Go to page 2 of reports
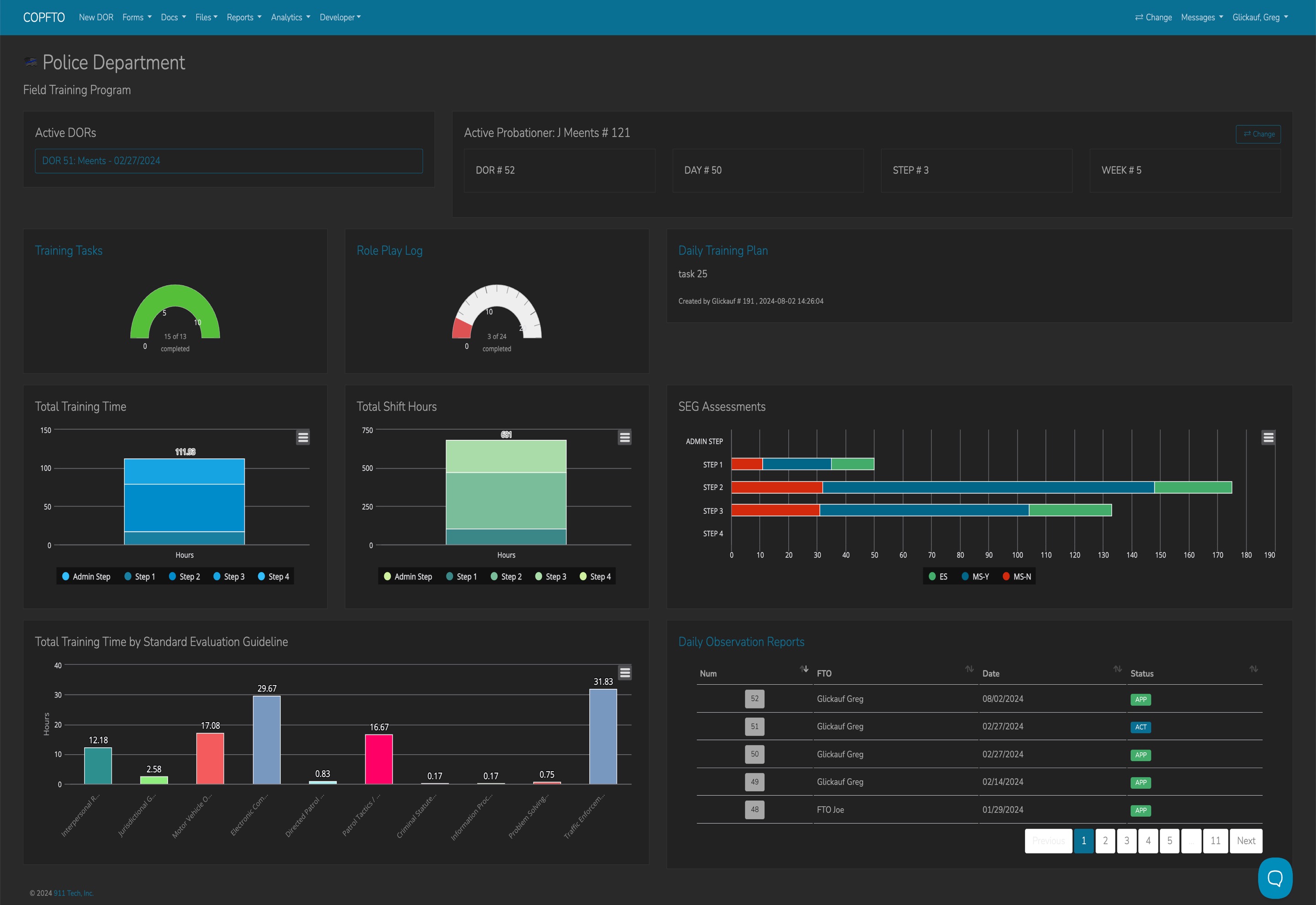Image resolution: width=1316 pixels, height=905 pixels. point(1104,841)
